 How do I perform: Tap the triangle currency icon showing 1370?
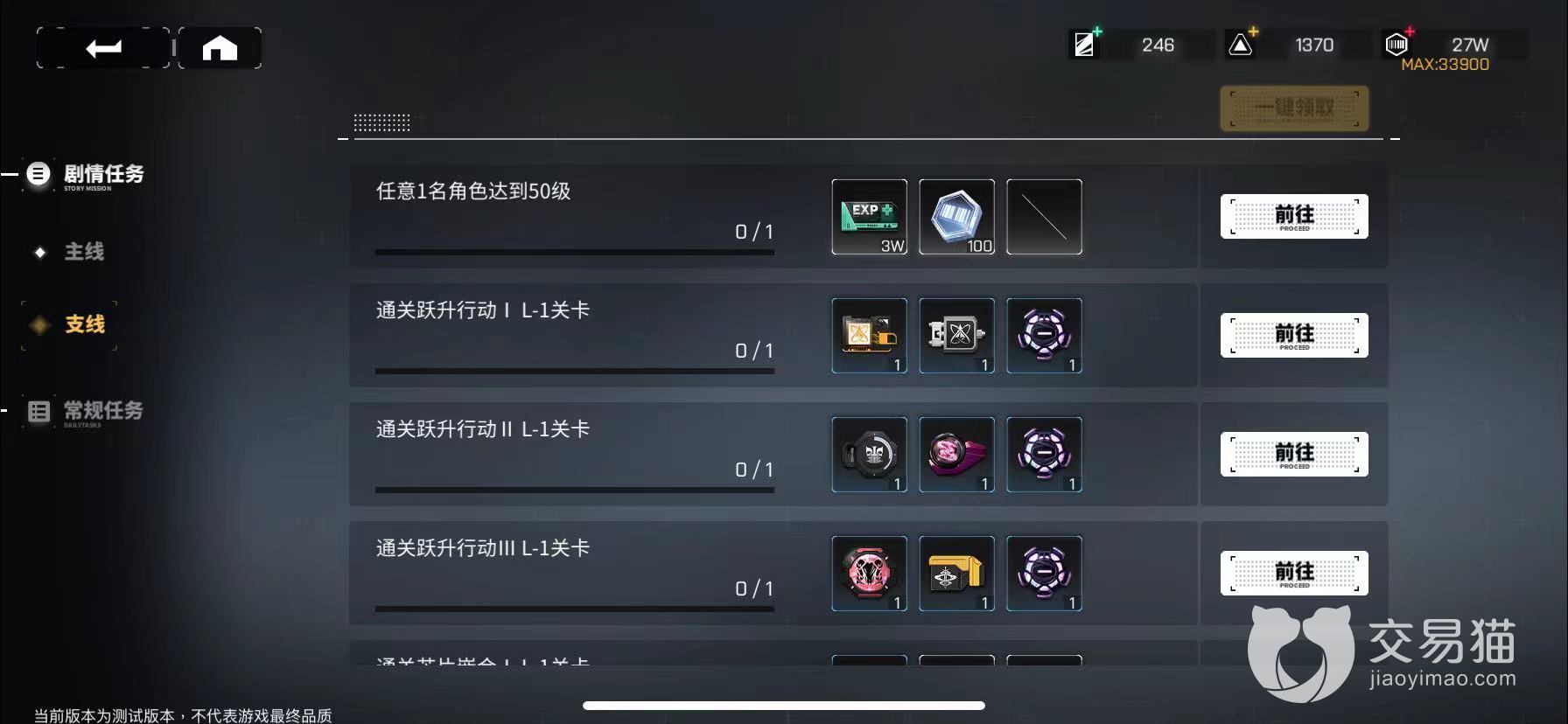(1241, 44)
